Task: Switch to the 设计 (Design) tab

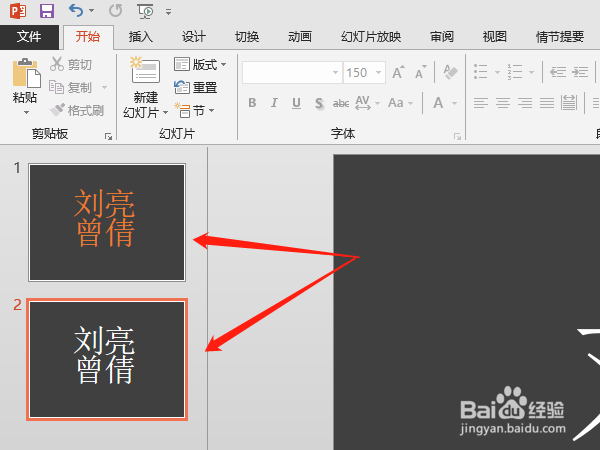Action: [194, 37]
